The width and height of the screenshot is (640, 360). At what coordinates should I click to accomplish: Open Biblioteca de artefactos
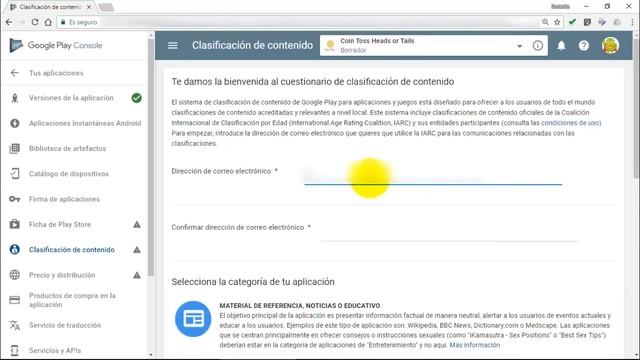67,149
